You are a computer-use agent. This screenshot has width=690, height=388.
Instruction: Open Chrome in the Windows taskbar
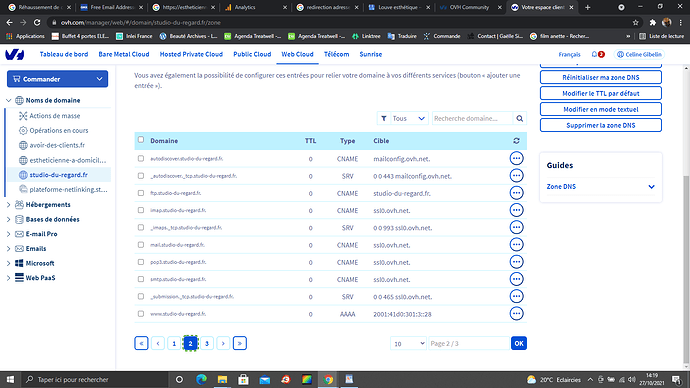(x=328, y=379)
